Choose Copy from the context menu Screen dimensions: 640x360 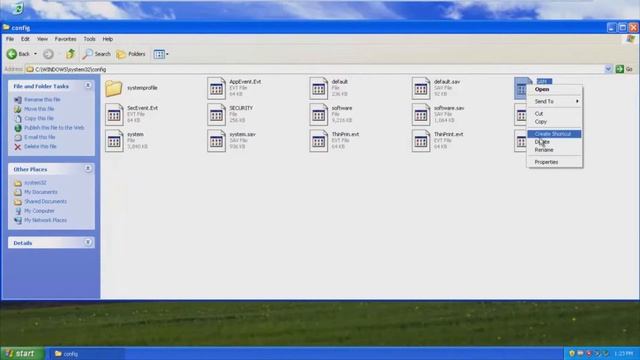click(x=555, y=122)
